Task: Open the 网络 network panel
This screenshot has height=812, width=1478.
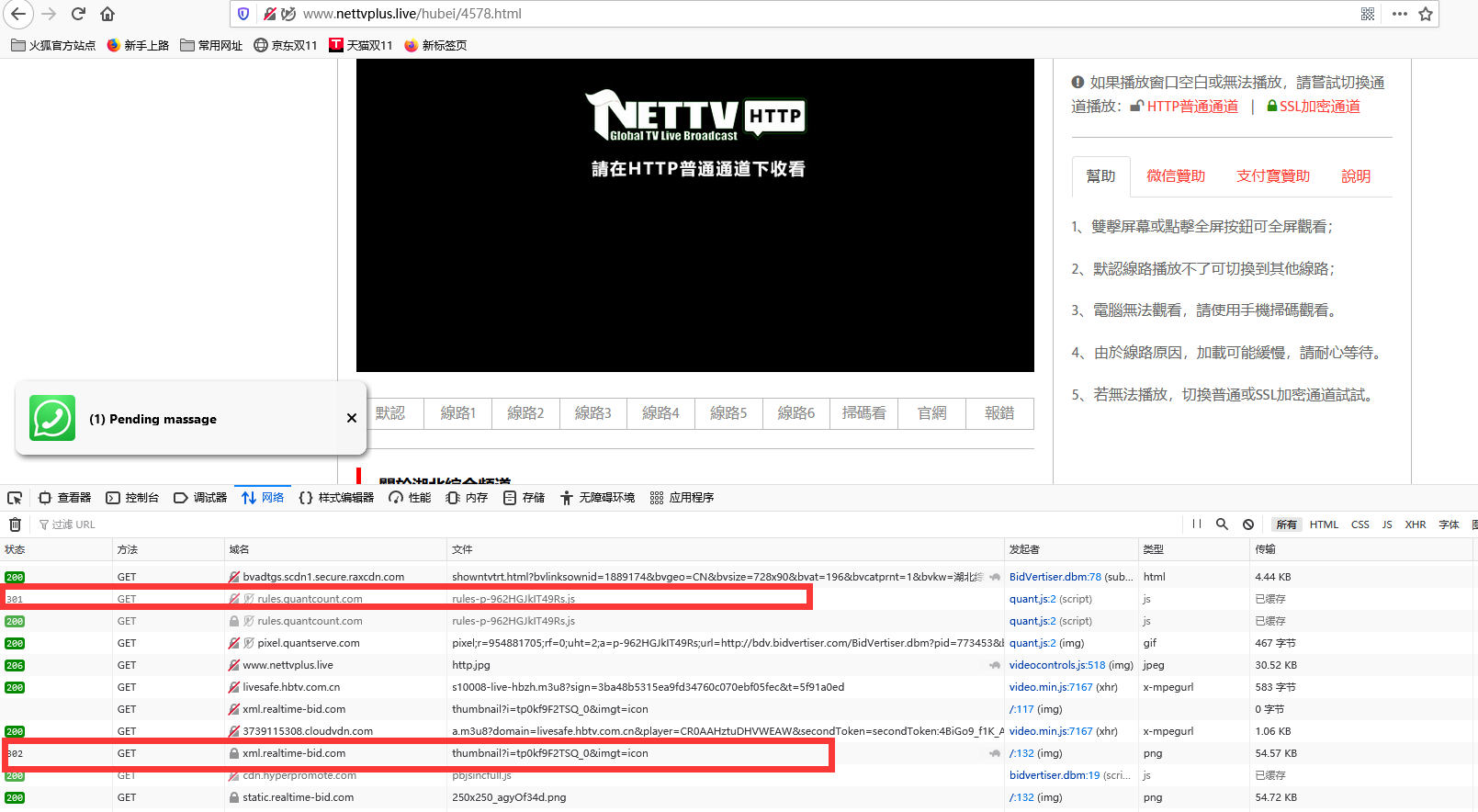Action: [x=263, y=498]
